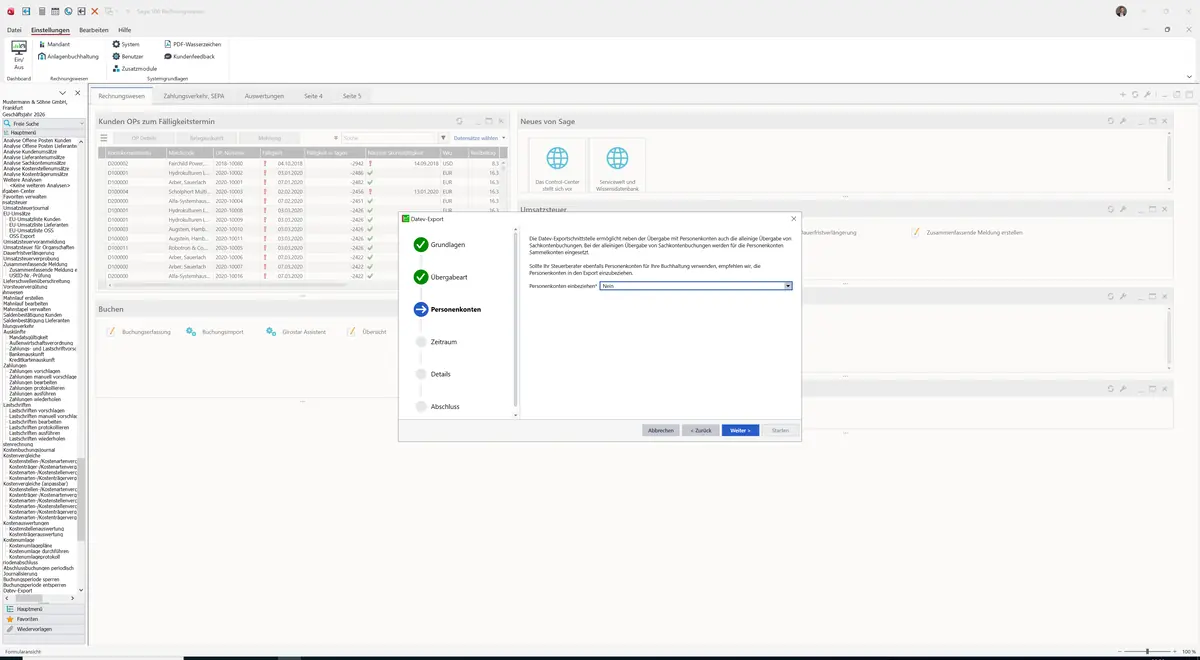This screenshot has height=660, width=1200.
Task: Select Umsatzsteuervoranmeldung in navigation tree
Action: (x=36, y=242)
